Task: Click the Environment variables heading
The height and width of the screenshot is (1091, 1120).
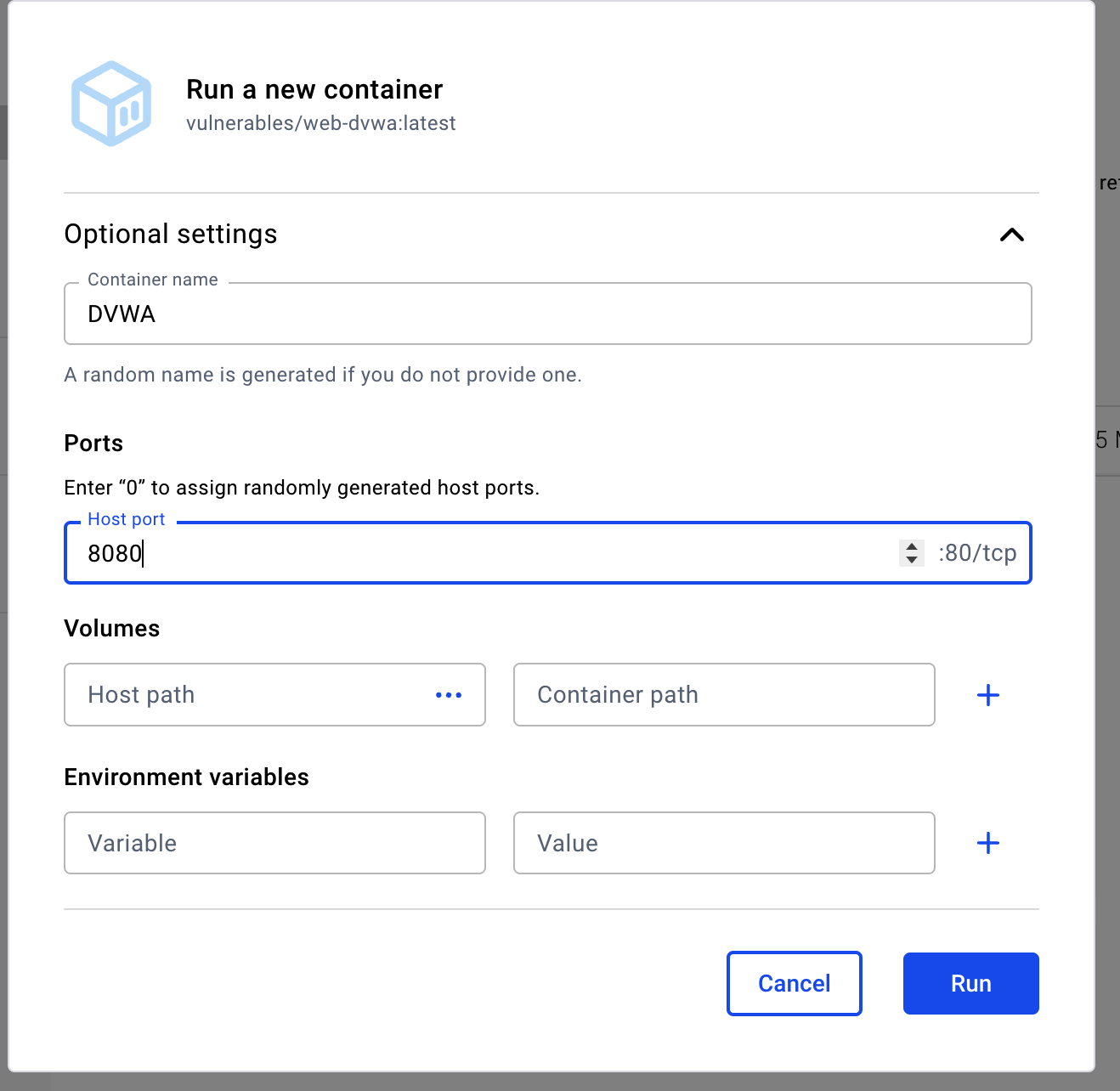Action: [x=187, y=777]
